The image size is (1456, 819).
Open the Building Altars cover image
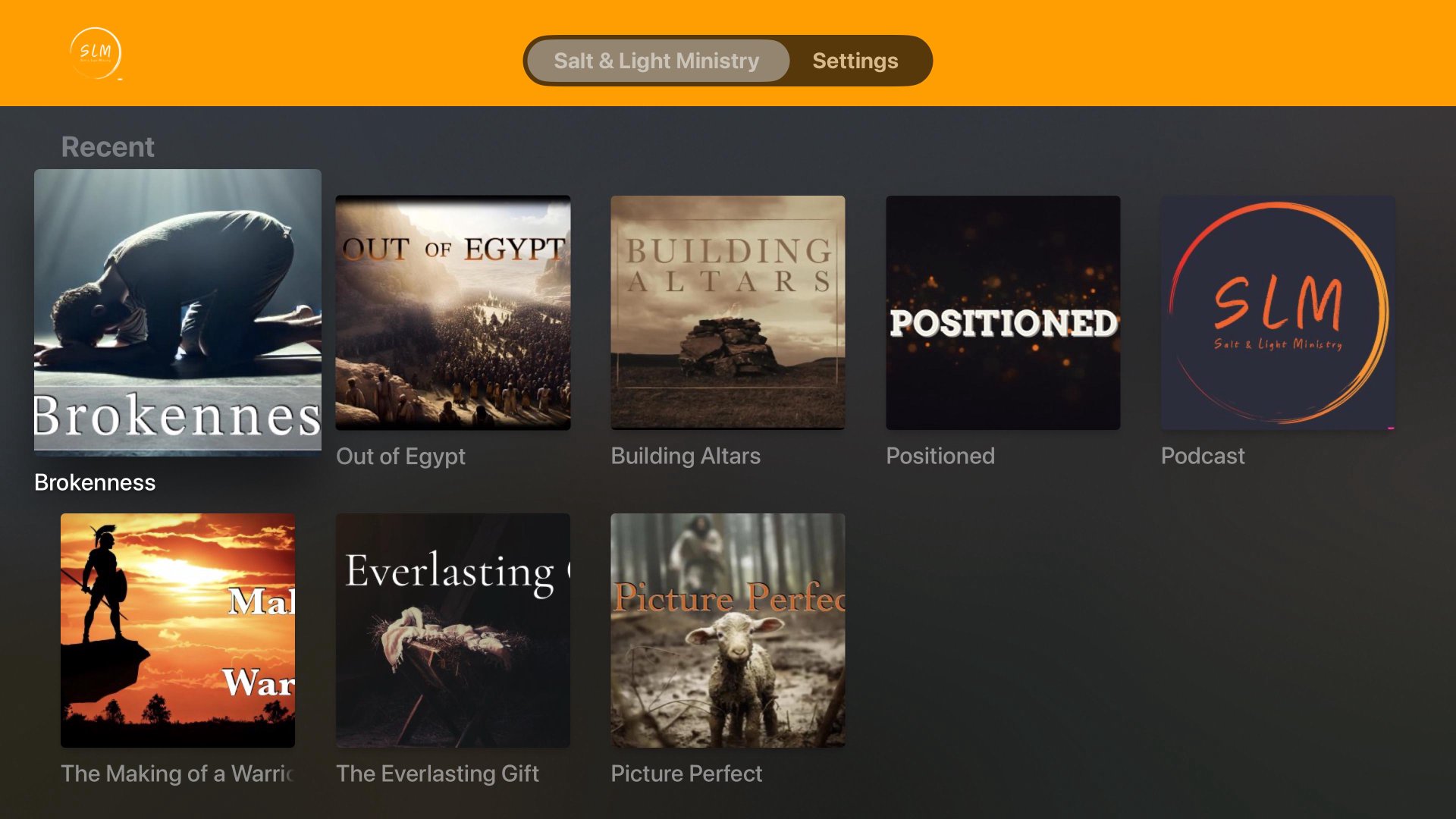pyautogui.click(x=728, y=312)
